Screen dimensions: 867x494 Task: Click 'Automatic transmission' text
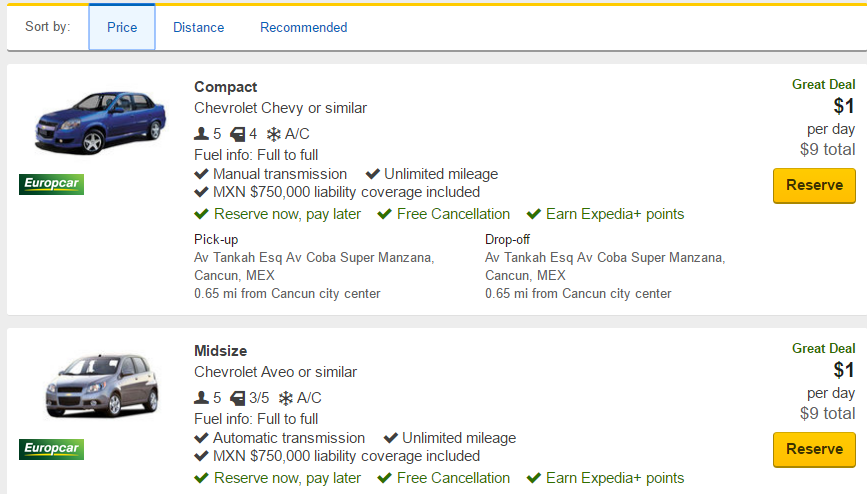(289, 438)
